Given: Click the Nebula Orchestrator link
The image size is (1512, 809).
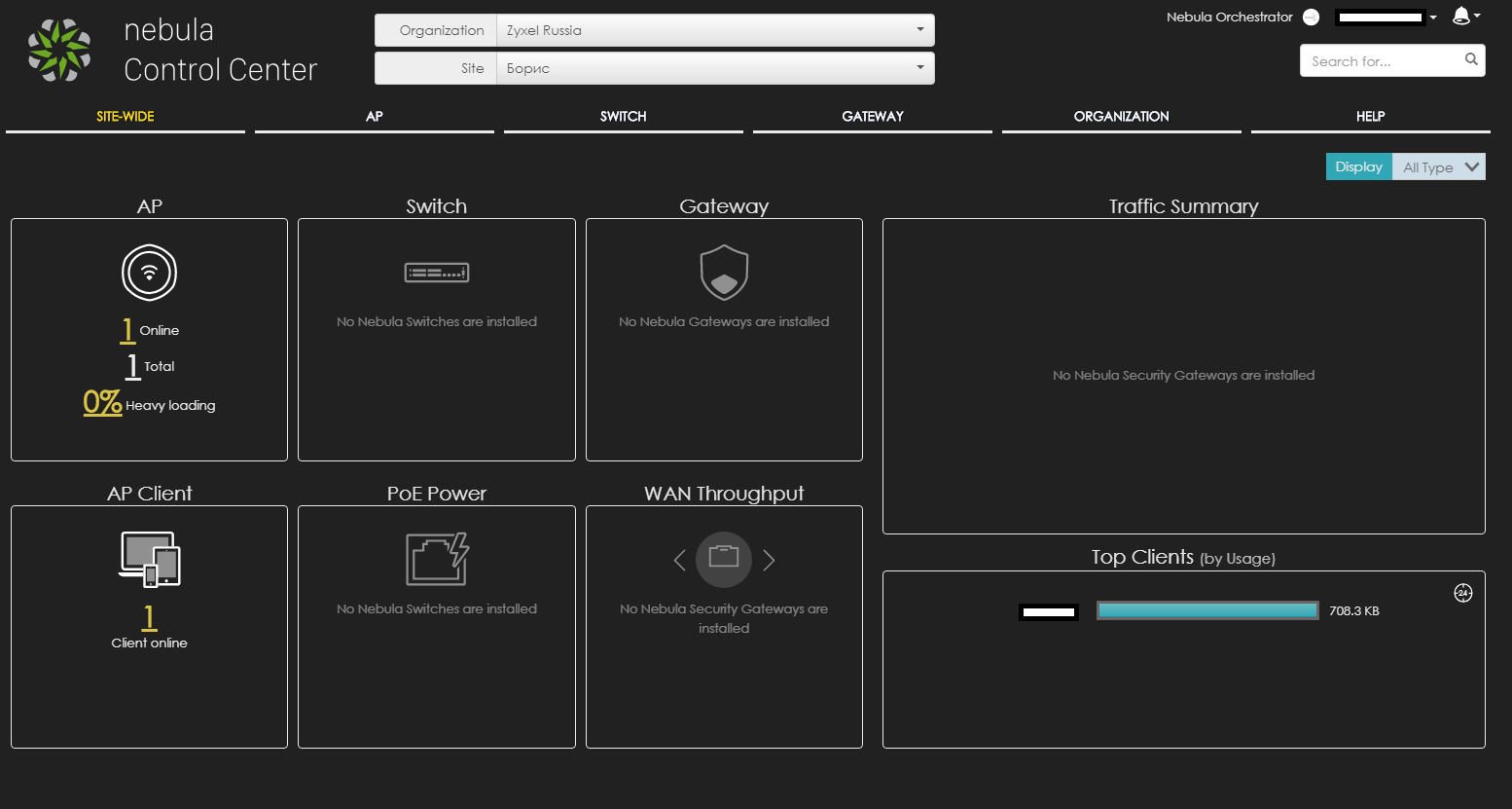Looking at the screenshot, I should point(1230,18).
